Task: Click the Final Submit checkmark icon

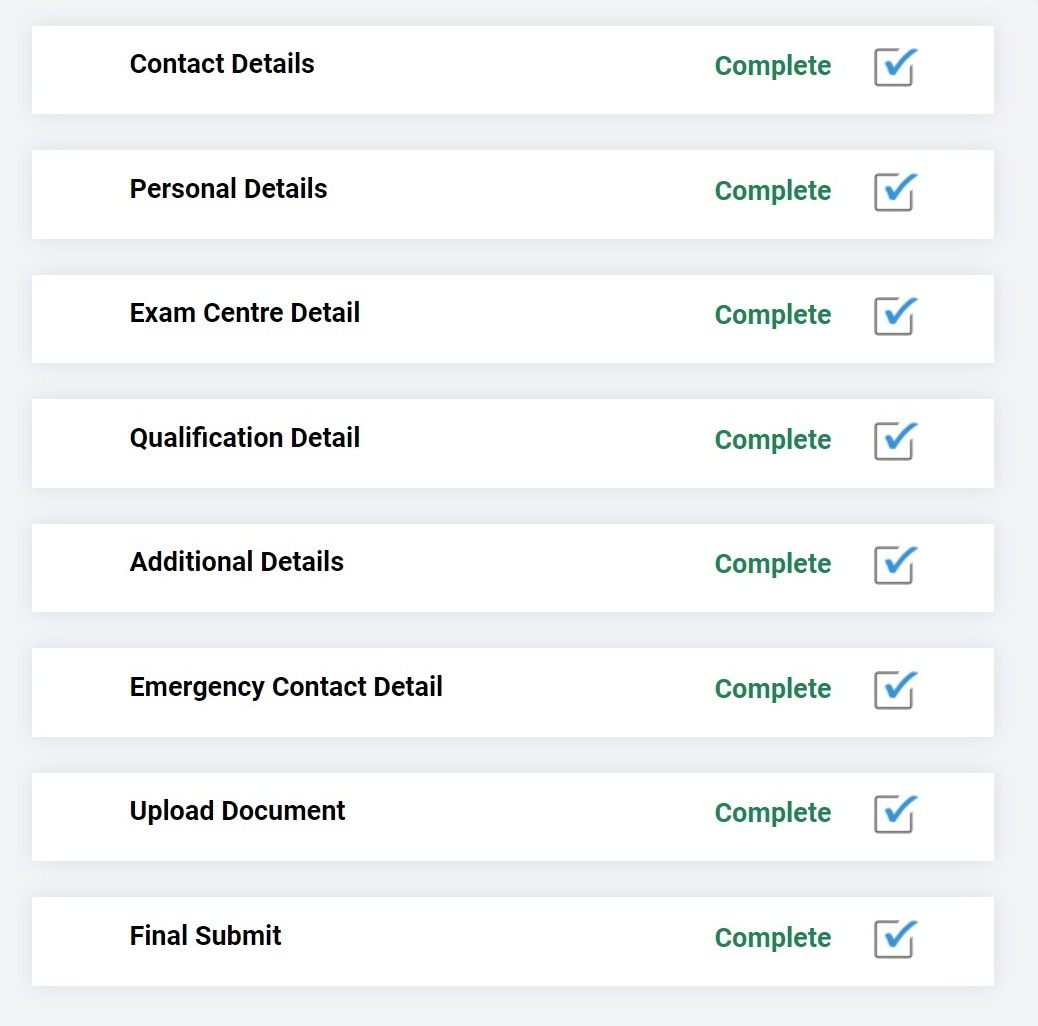Action: click(895, 939)
